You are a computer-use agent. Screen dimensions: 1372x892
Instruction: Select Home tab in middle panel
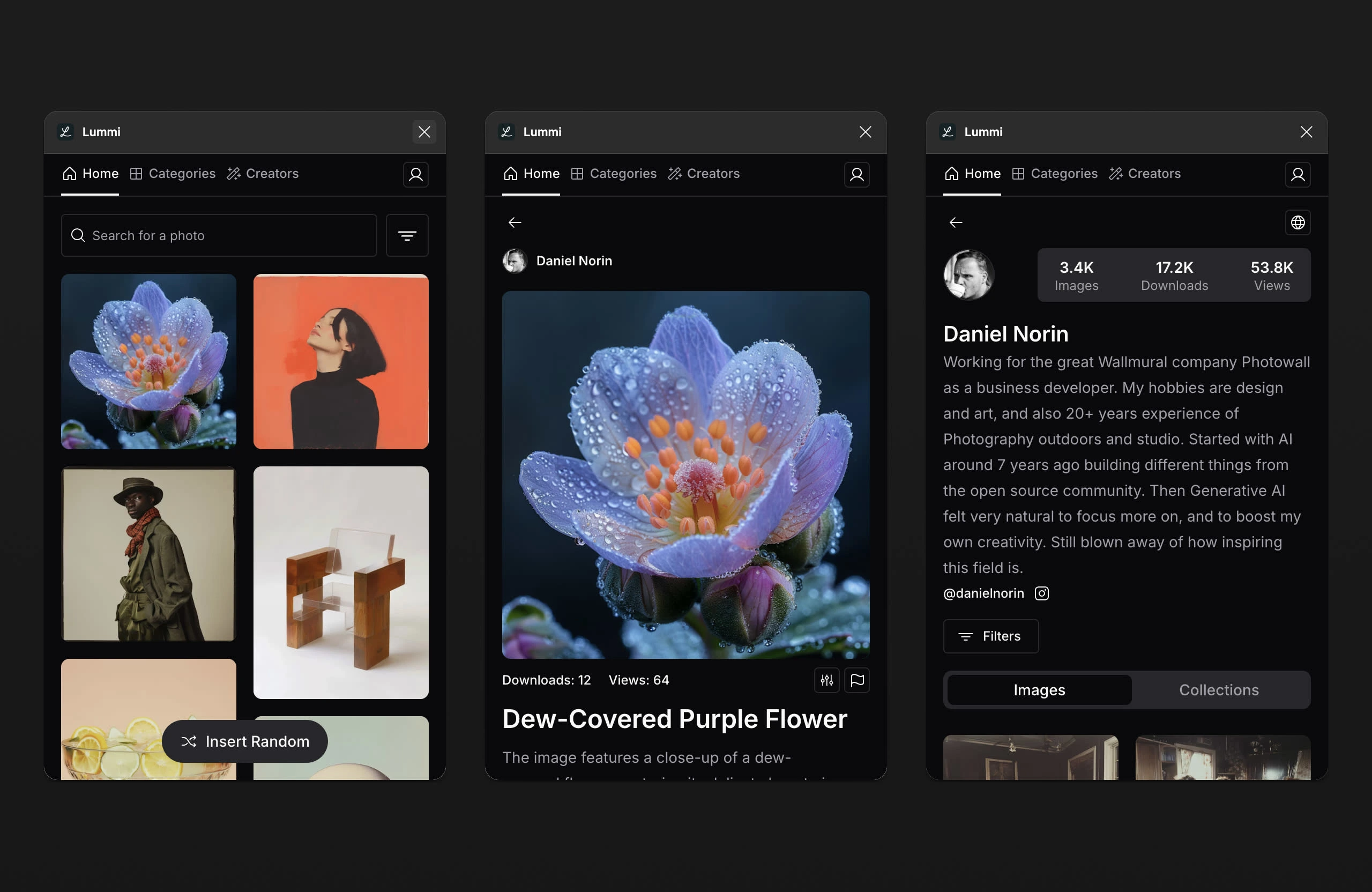(x=531, y=174)
